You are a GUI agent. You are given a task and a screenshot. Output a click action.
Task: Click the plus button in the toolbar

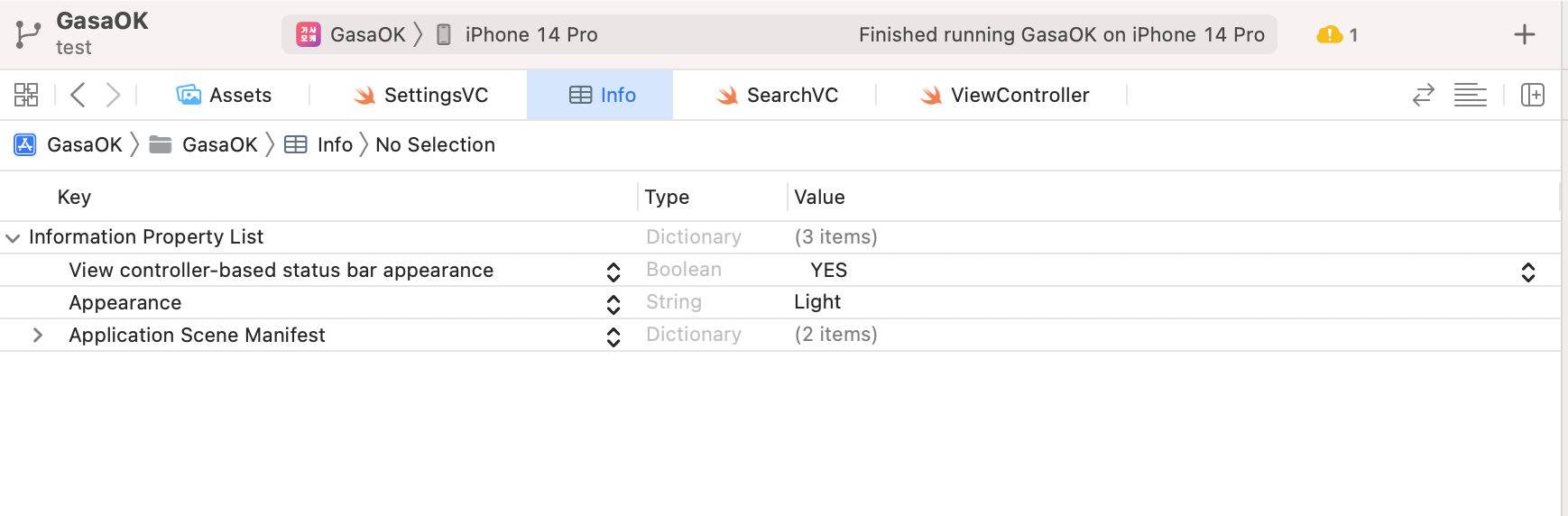pos(1524,34)
